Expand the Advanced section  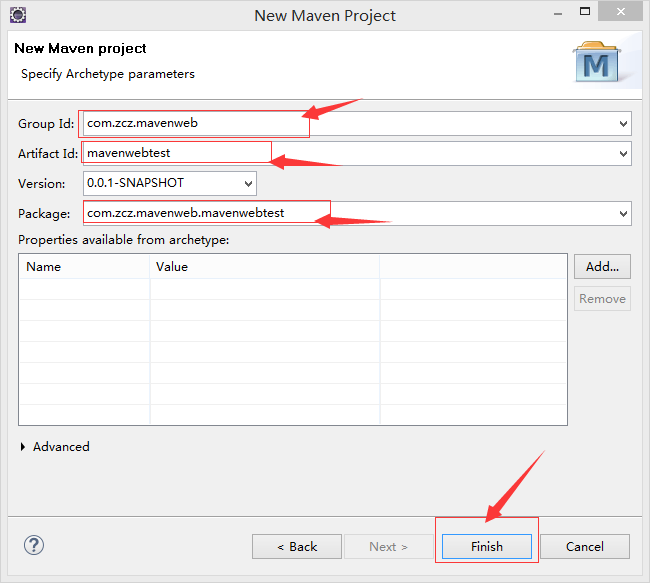(23, 447)
